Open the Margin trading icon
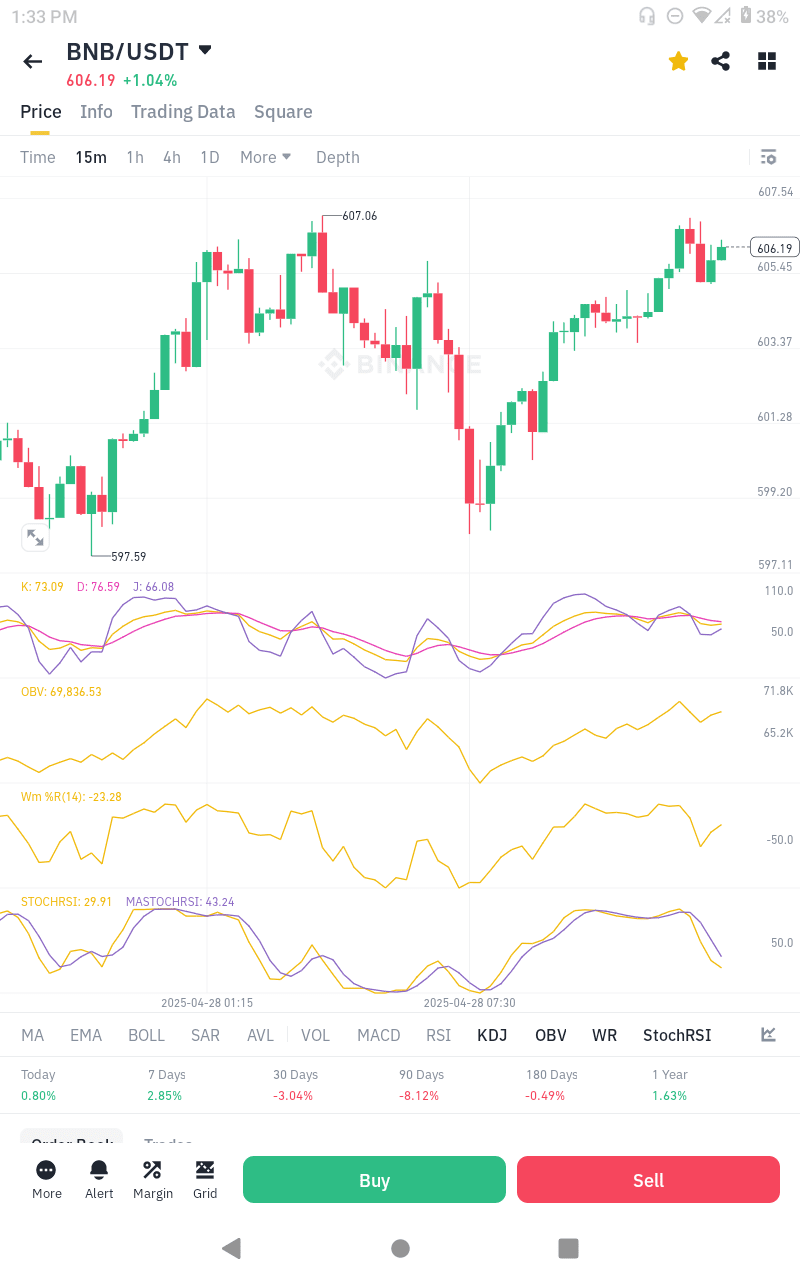800x1280 pixels. click(152, 1179)
